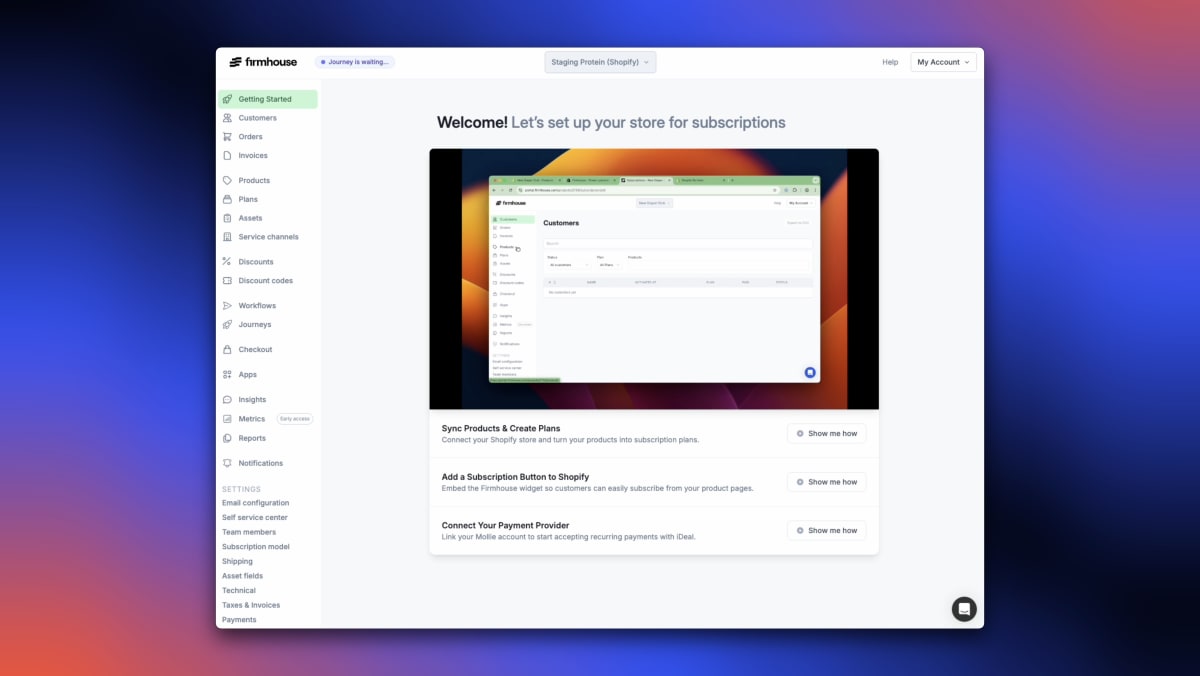
Task: Click the Add a Subscription Button to Shopify heading
Action: [515, 477]
